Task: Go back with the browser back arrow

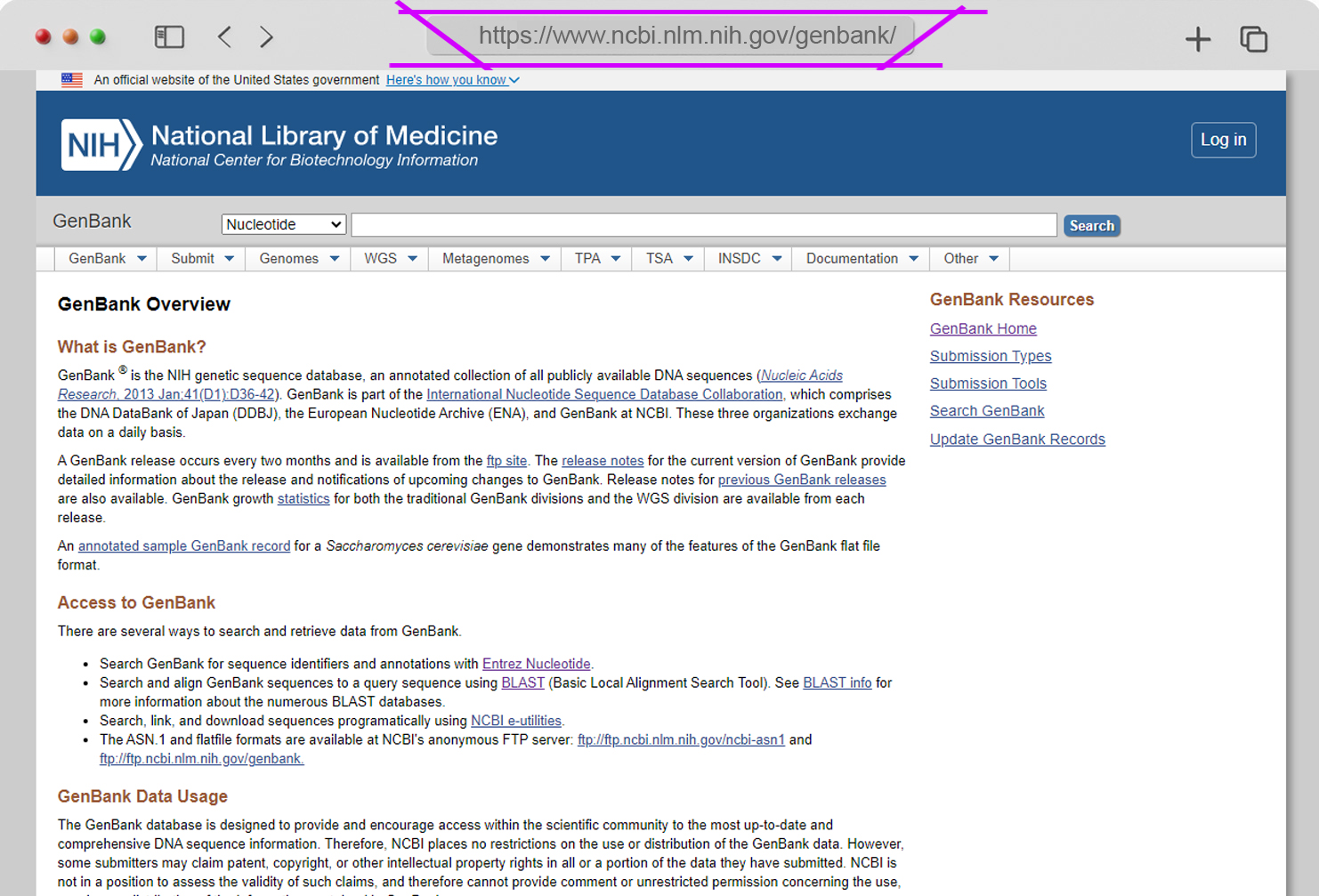Action: pos(224,36)
